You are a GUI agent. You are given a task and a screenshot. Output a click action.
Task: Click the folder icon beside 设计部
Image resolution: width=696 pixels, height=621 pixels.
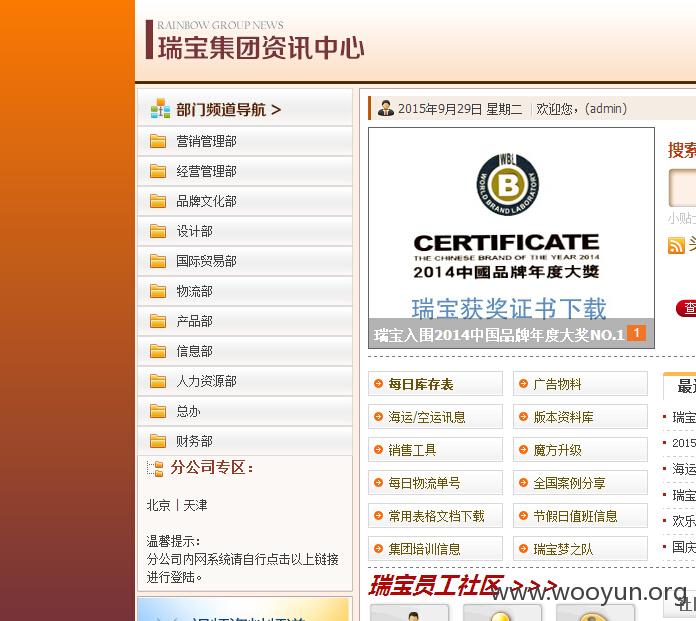click(158, 231)
